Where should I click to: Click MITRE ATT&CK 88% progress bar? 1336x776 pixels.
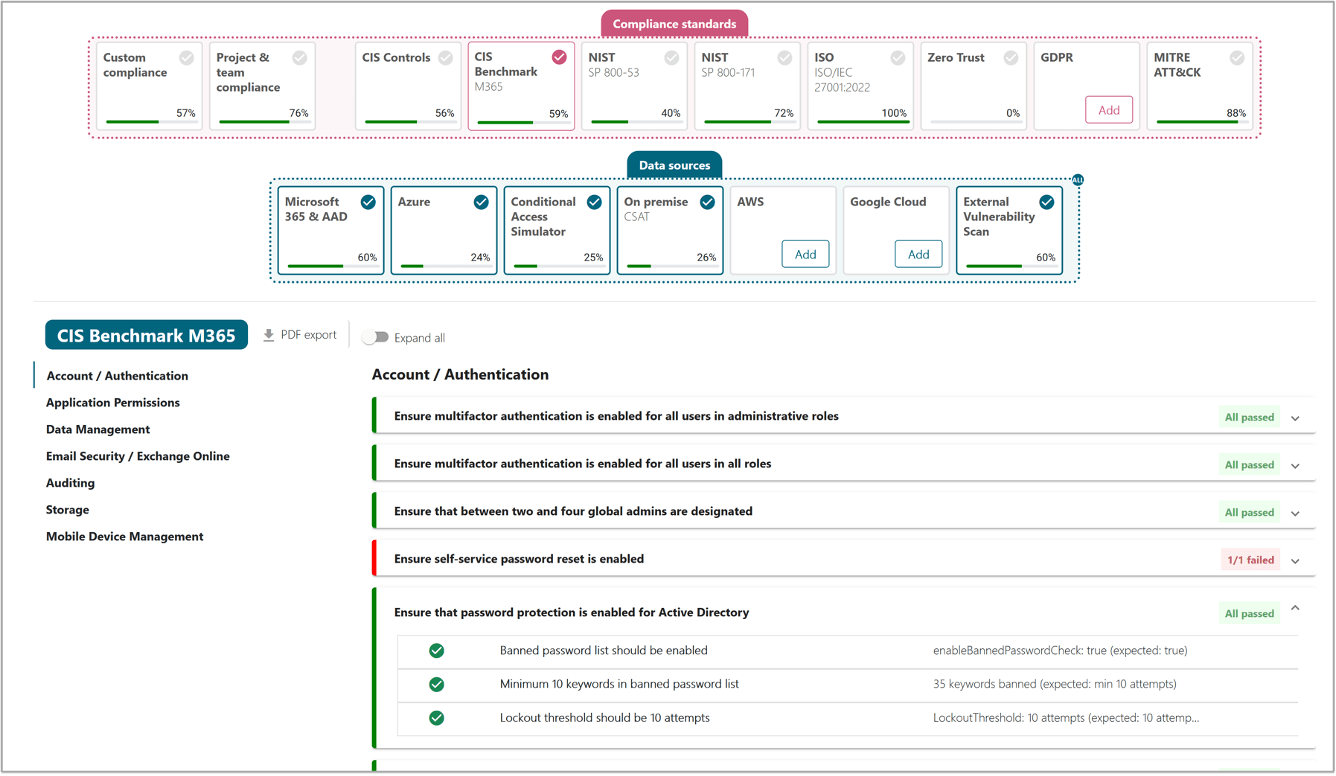(x=1202, y=122)
